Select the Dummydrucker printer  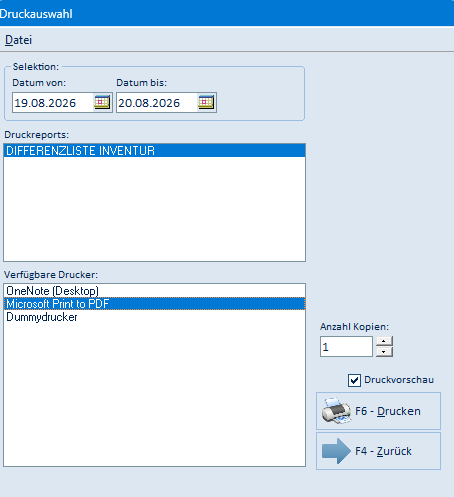click(x=154, y=317)
